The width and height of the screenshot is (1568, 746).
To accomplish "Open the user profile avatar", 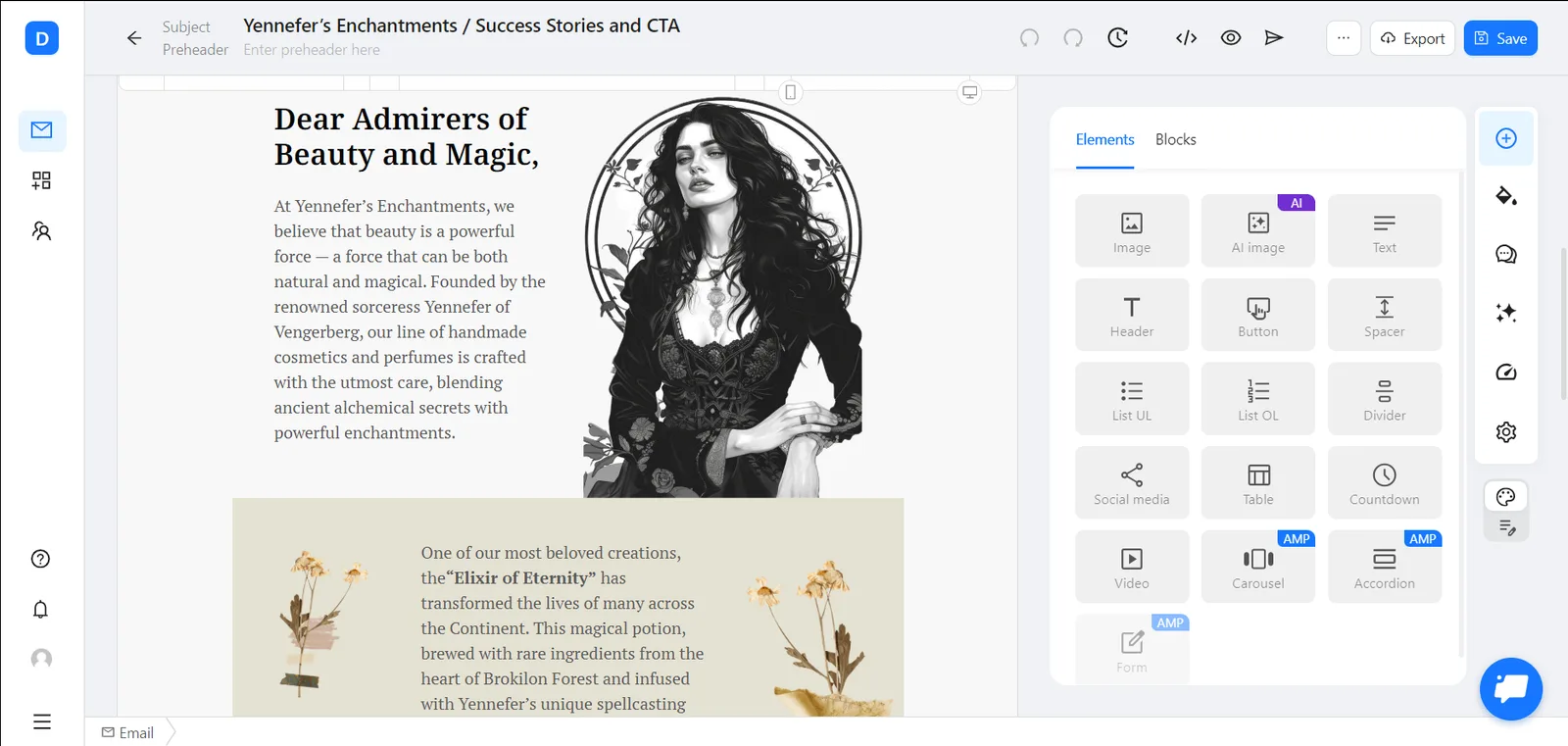I will (41, 659).
